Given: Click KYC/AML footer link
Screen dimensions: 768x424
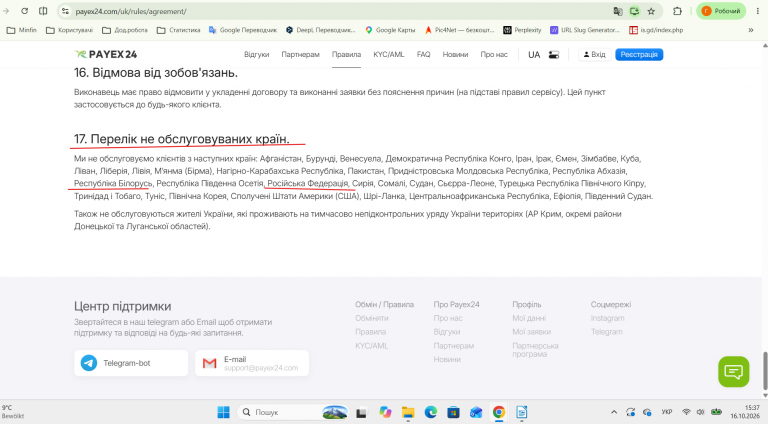Looking at the screenshot, I should [371, 346].
